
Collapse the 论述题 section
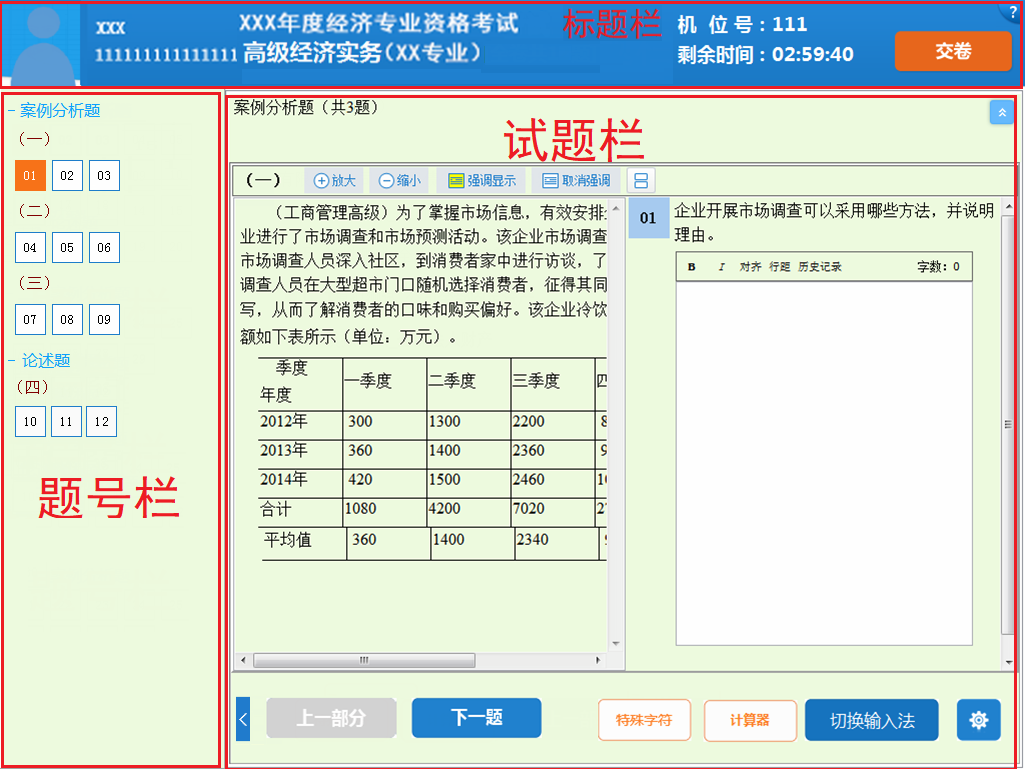click(10, 360)
